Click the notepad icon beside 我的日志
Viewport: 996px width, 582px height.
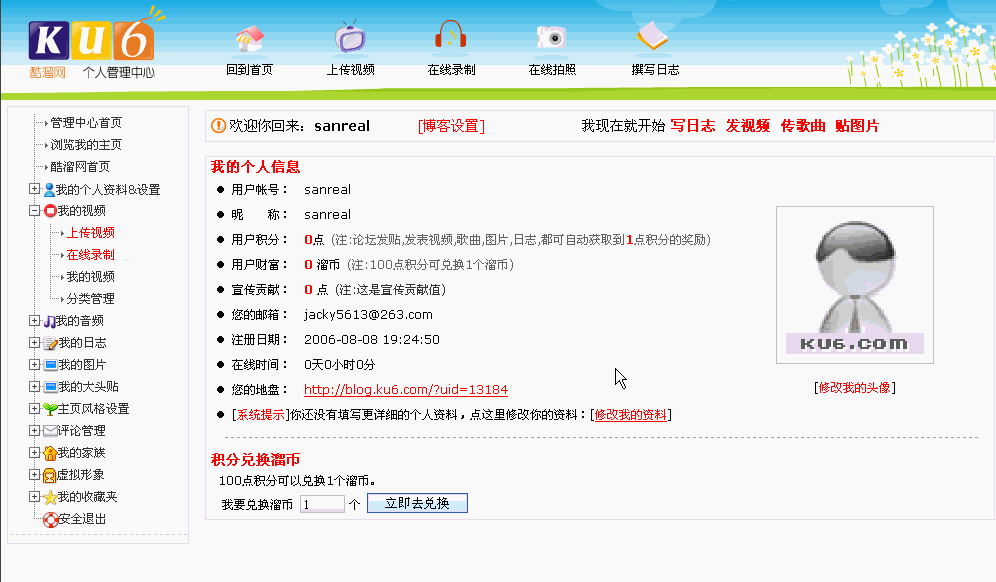(50, 343)
